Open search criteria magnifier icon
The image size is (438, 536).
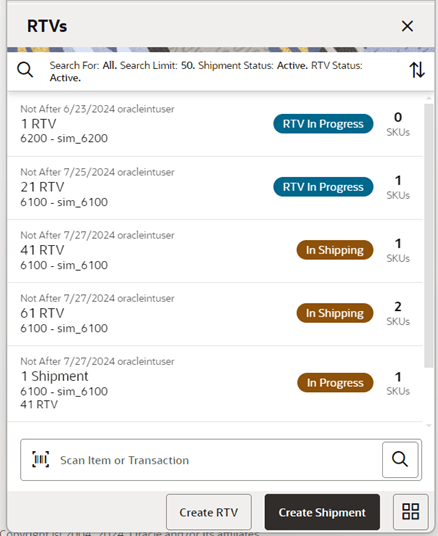25,70
